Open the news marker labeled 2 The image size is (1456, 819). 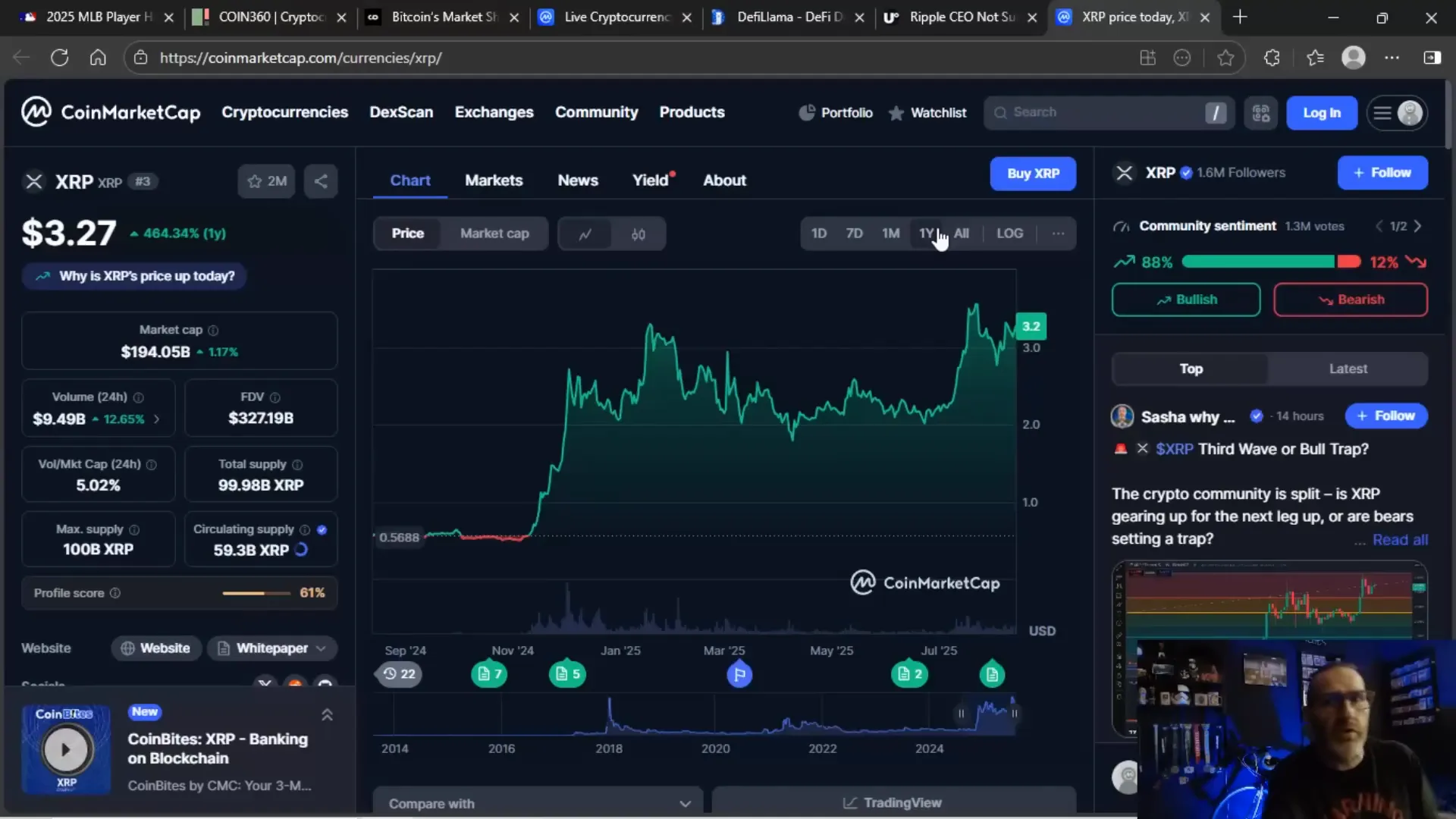909,674
